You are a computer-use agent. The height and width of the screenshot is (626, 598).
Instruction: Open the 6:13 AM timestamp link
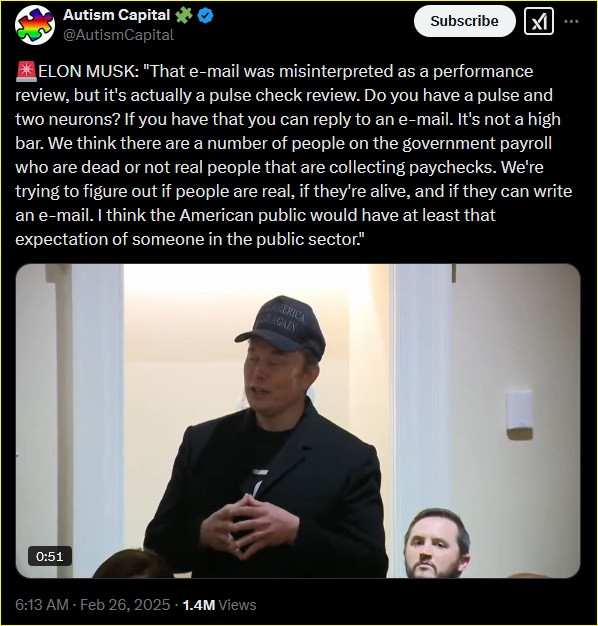pos(42,605)
